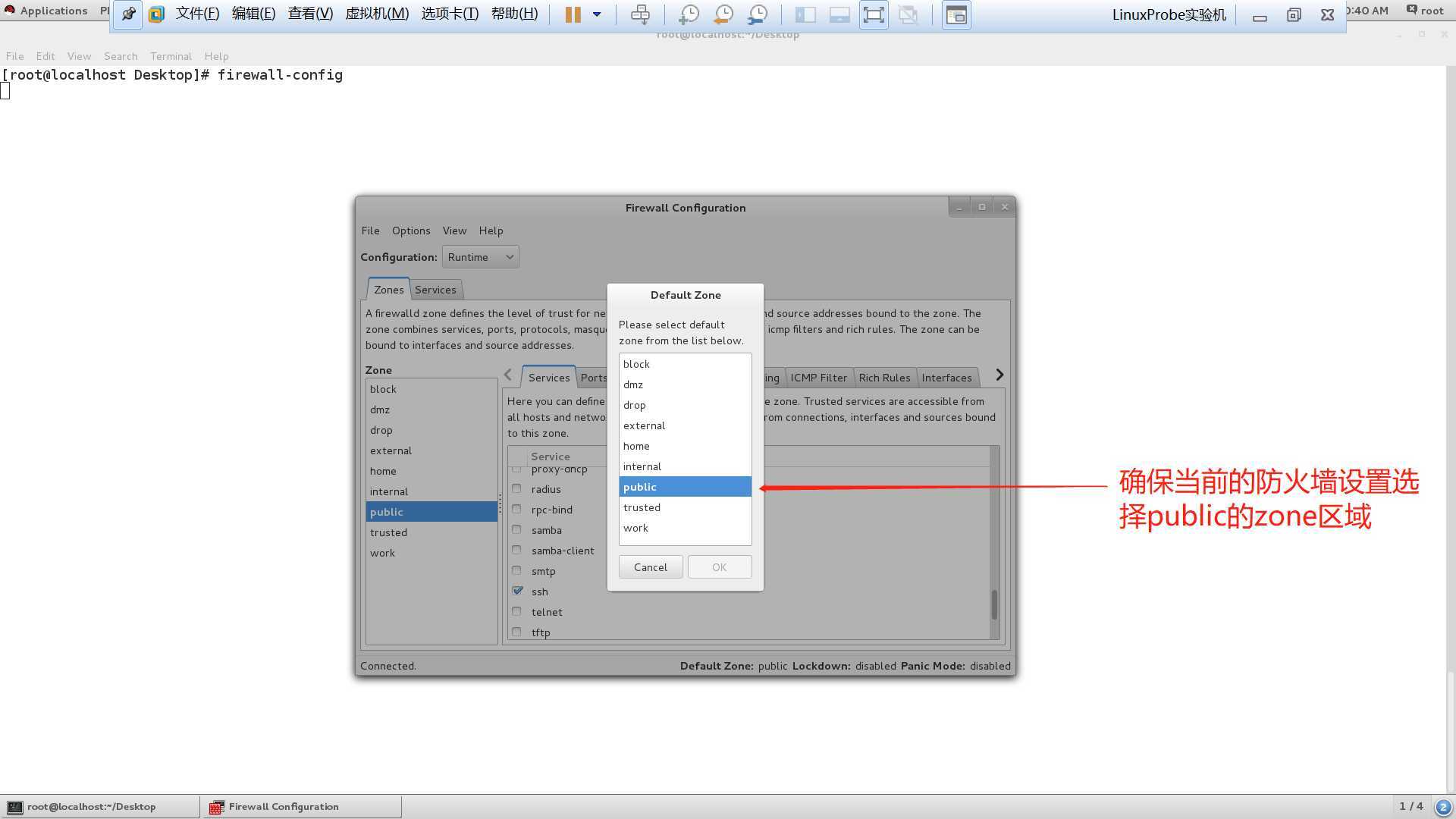Select trusted in the Default Zone list

(685, 507)
